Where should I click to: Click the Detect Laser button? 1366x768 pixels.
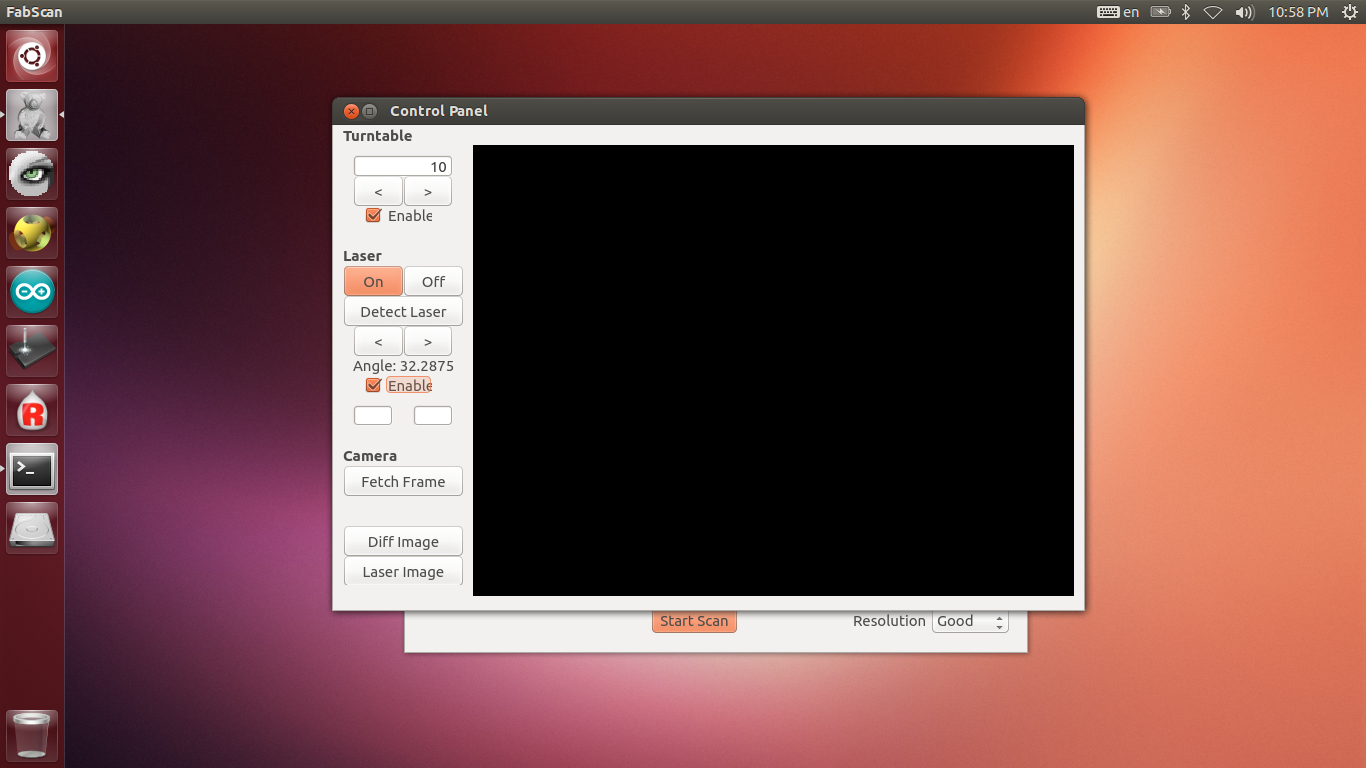tap(403, 312)
